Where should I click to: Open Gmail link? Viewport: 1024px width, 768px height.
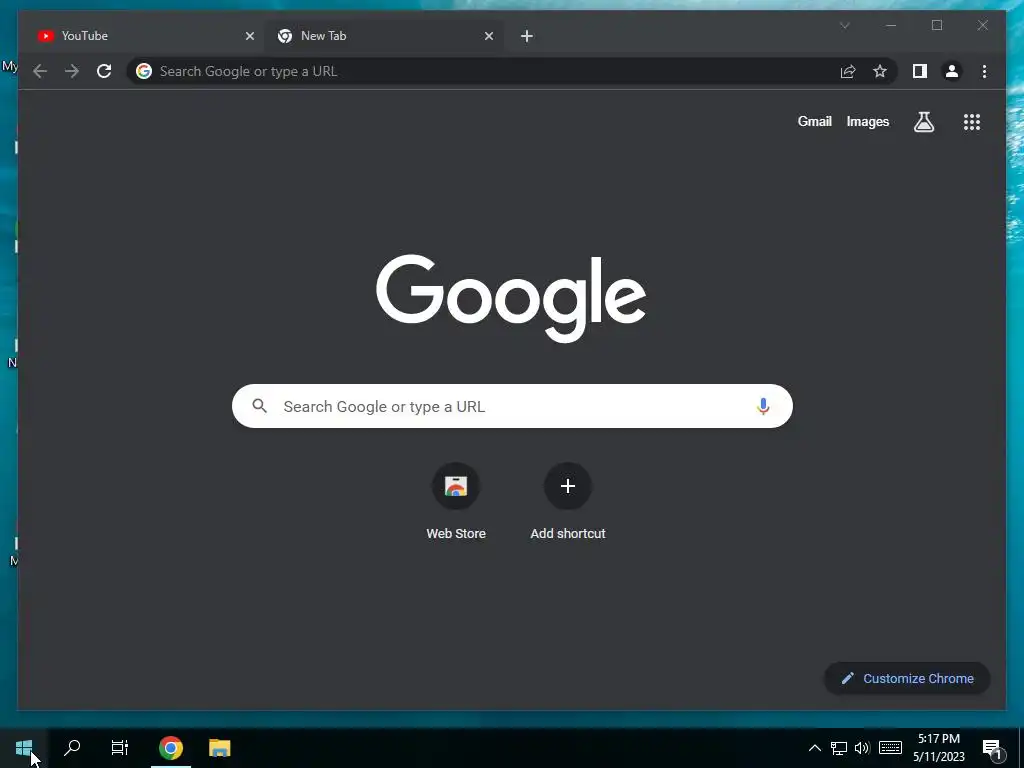tap(814, 121)
